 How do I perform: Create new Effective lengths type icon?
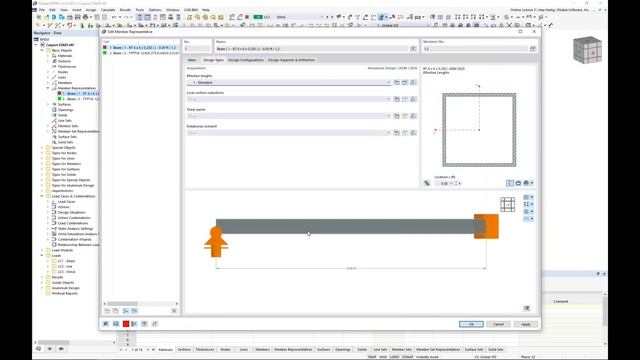pos(396,82)
